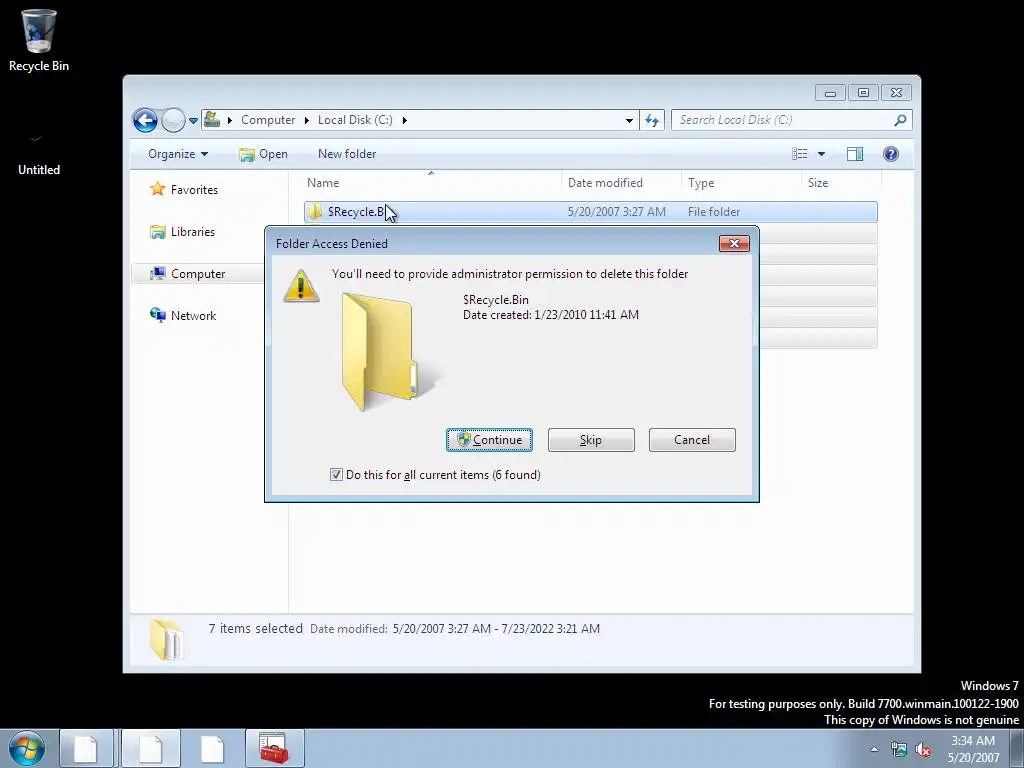The image size is (1024, 768).
Task: Click the first taskbar document button
Action: (86, 748)
